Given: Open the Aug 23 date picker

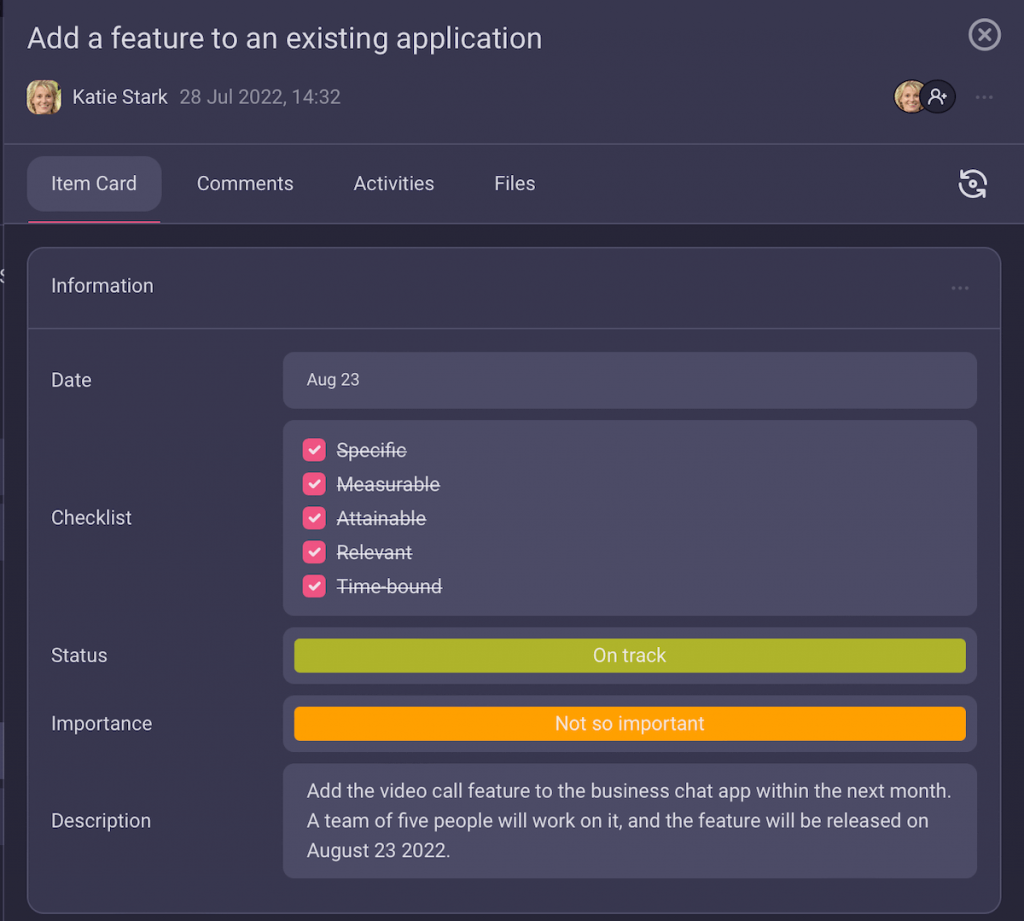Looking at the screenshot, I should coord(629,380).
